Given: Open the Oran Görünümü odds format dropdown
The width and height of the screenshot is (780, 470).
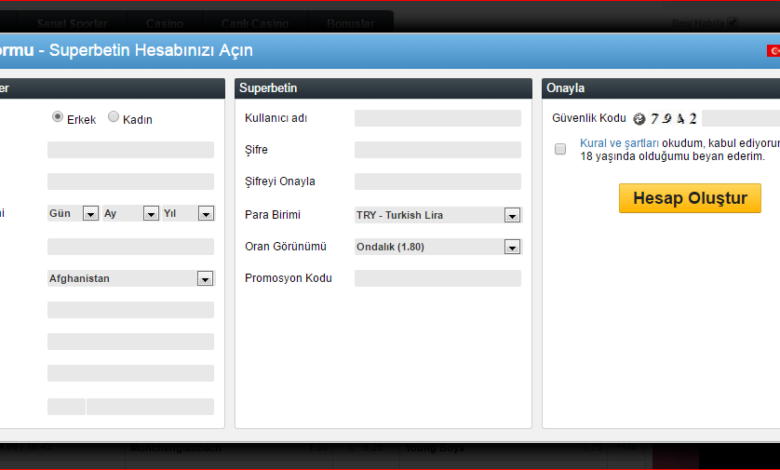Looking at the screenshot, I should click(438, 247).
